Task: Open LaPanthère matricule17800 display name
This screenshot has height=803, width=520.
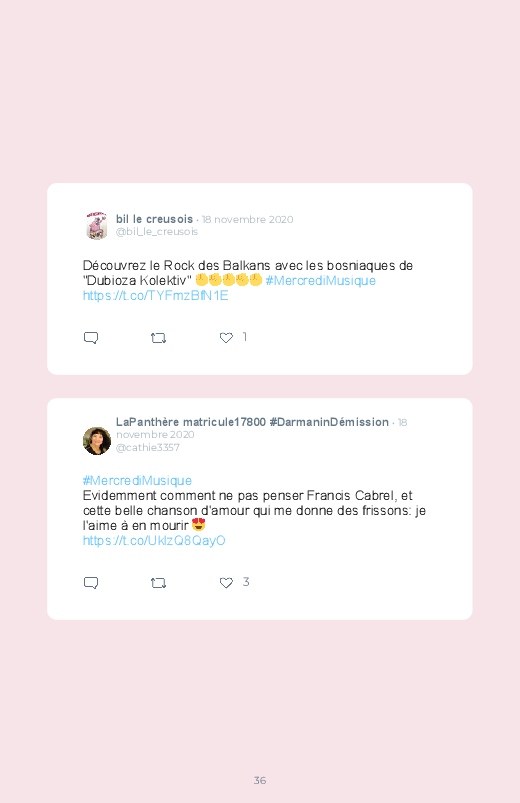Action: (252, 422)
